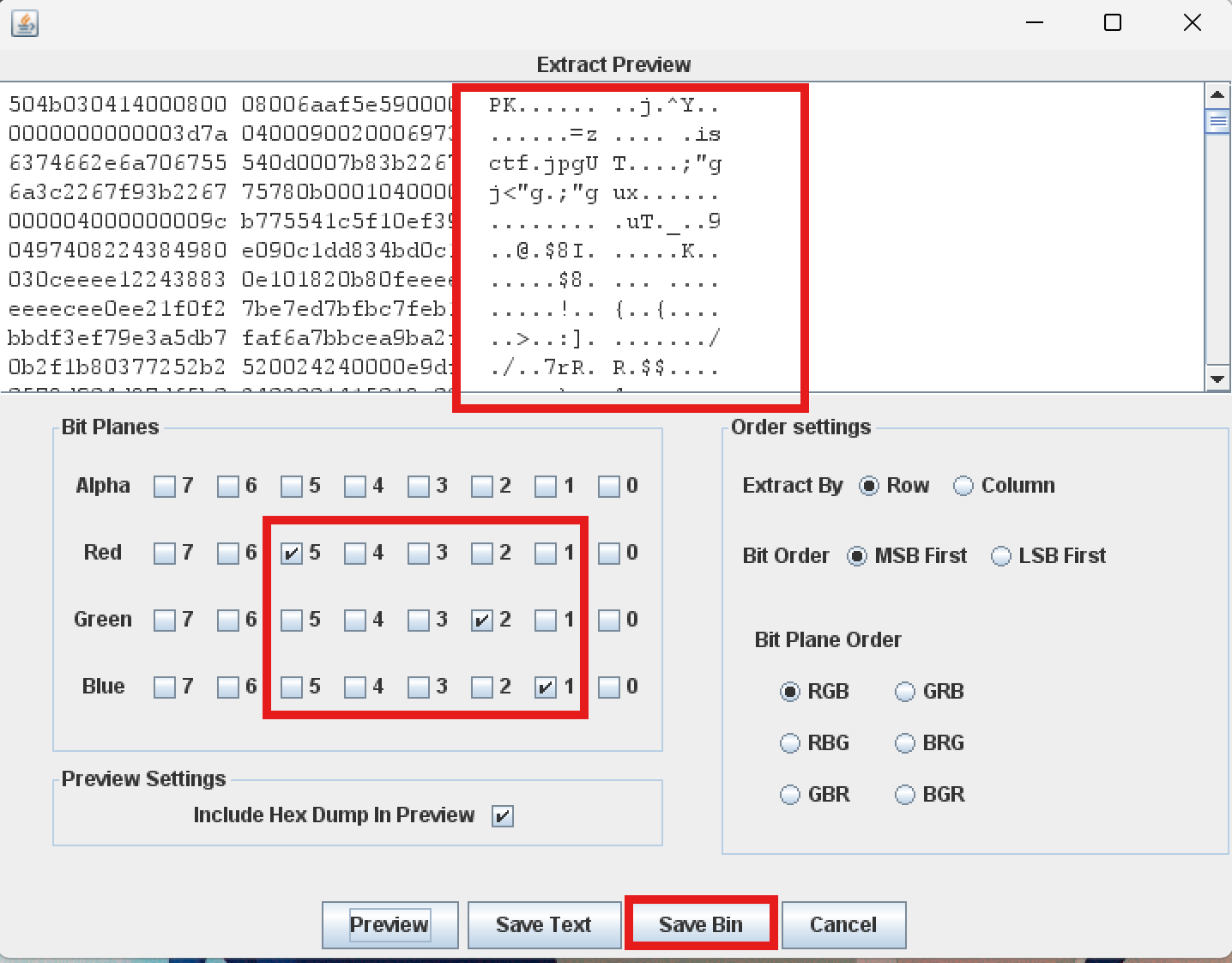Click the Cancel button
The width and height of the screenshot is (1232, 963).
point(843,924)
